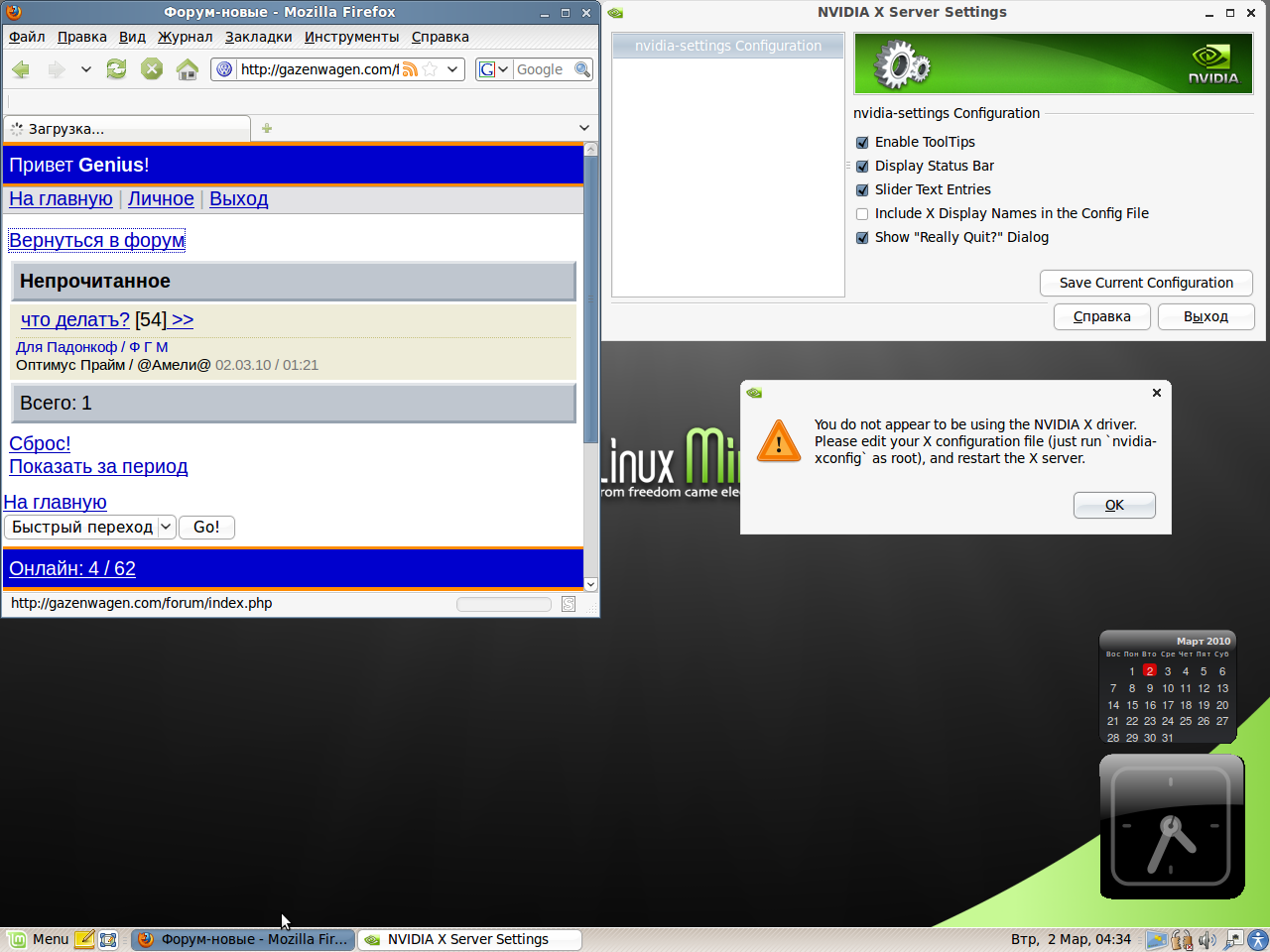Enable Include X Display Names in Config File
Screen dimensions: 1270x952
point(862,213)
